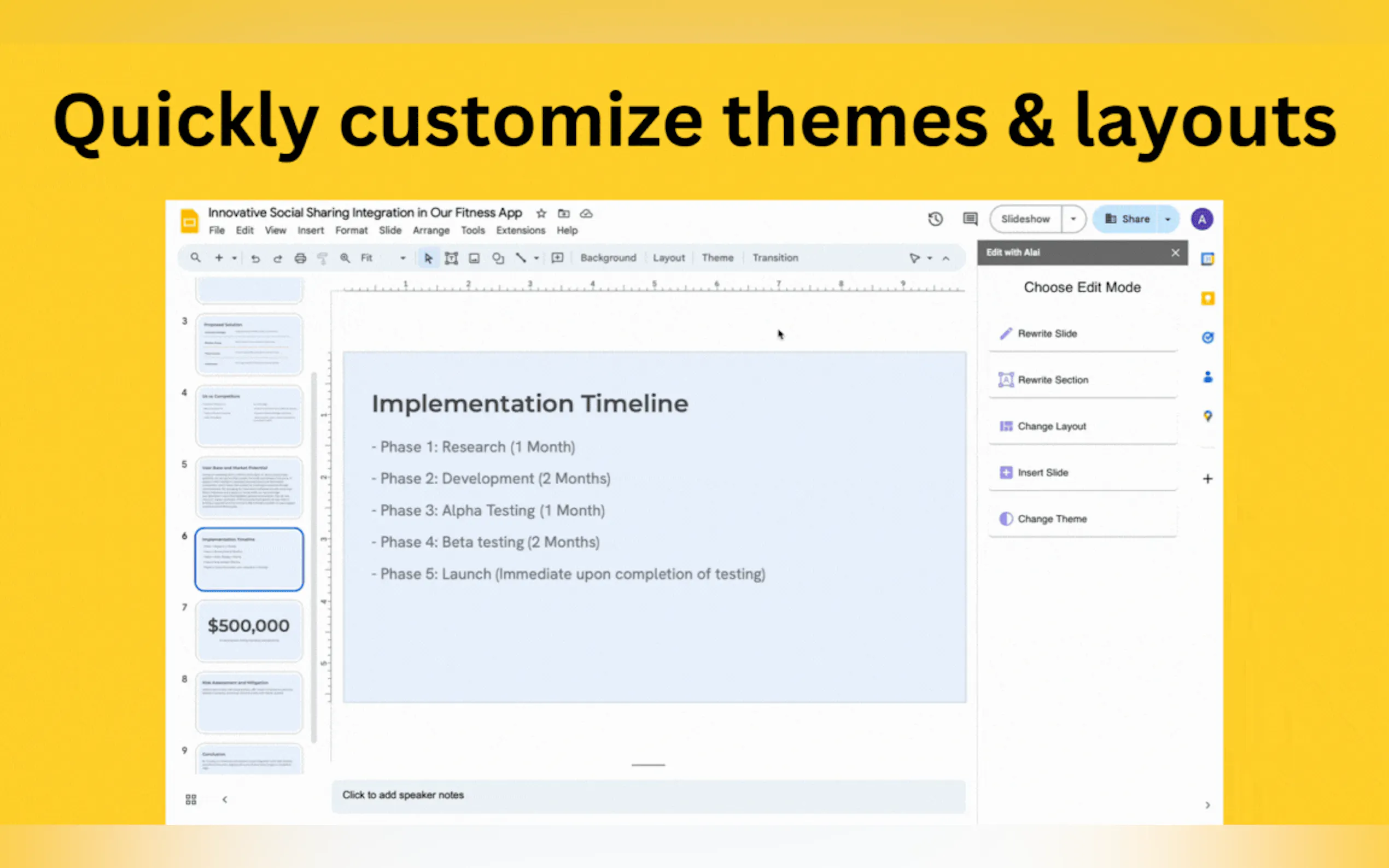Open Contacts side panel icon
The image size is (1389, 868).
[1207, 377]
